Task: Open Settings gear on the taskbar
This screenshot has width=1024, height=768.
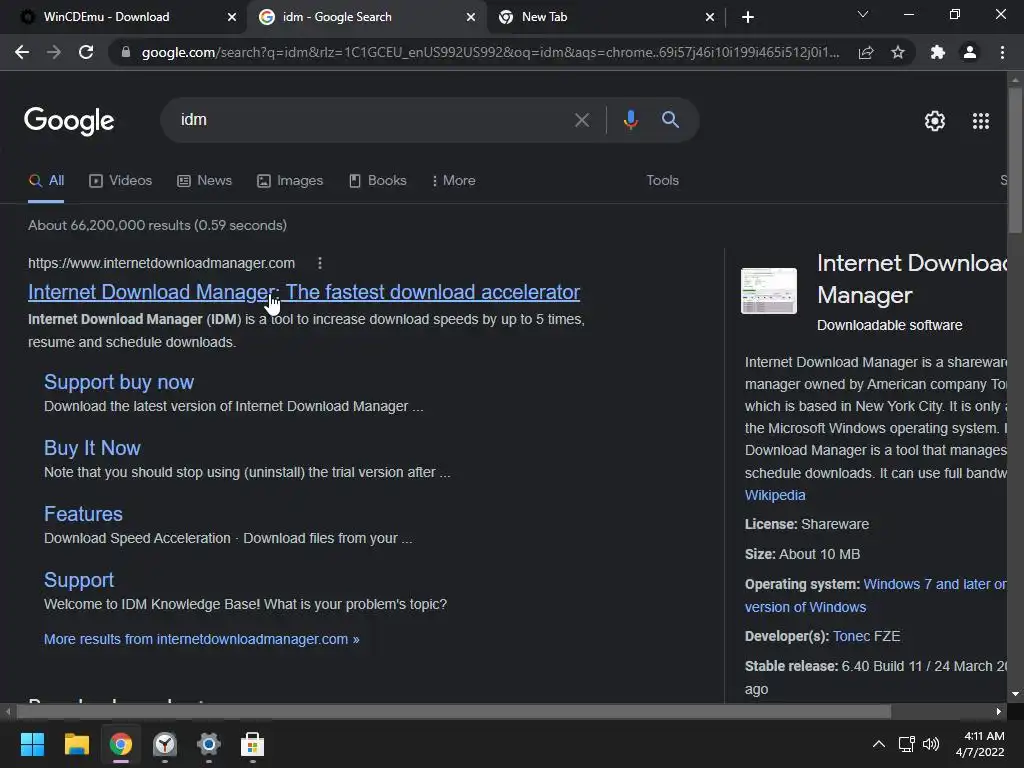Action: 208,744
